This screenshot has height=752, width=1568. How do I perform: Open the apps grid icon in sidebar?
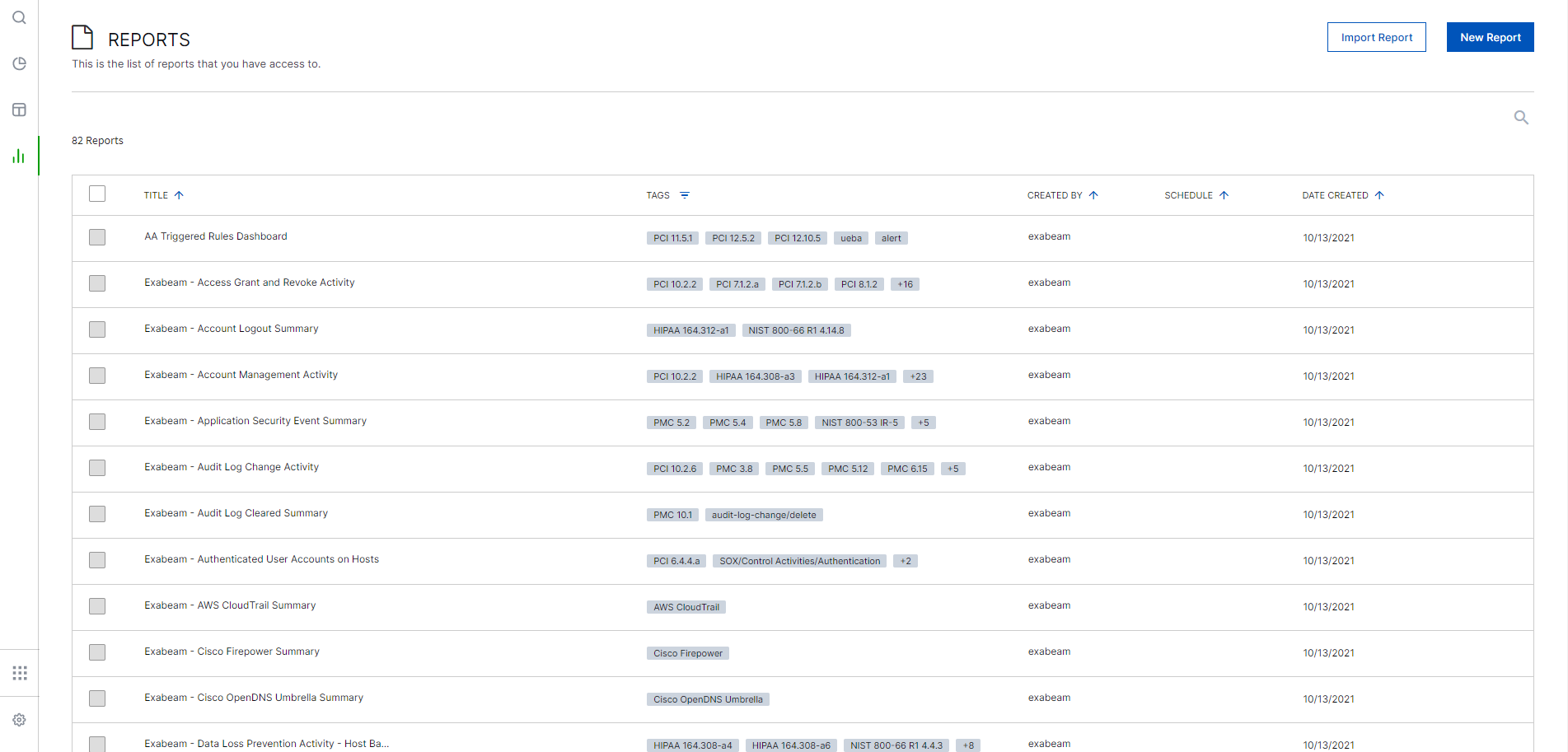pyautogui.click(x=20, y=673)
